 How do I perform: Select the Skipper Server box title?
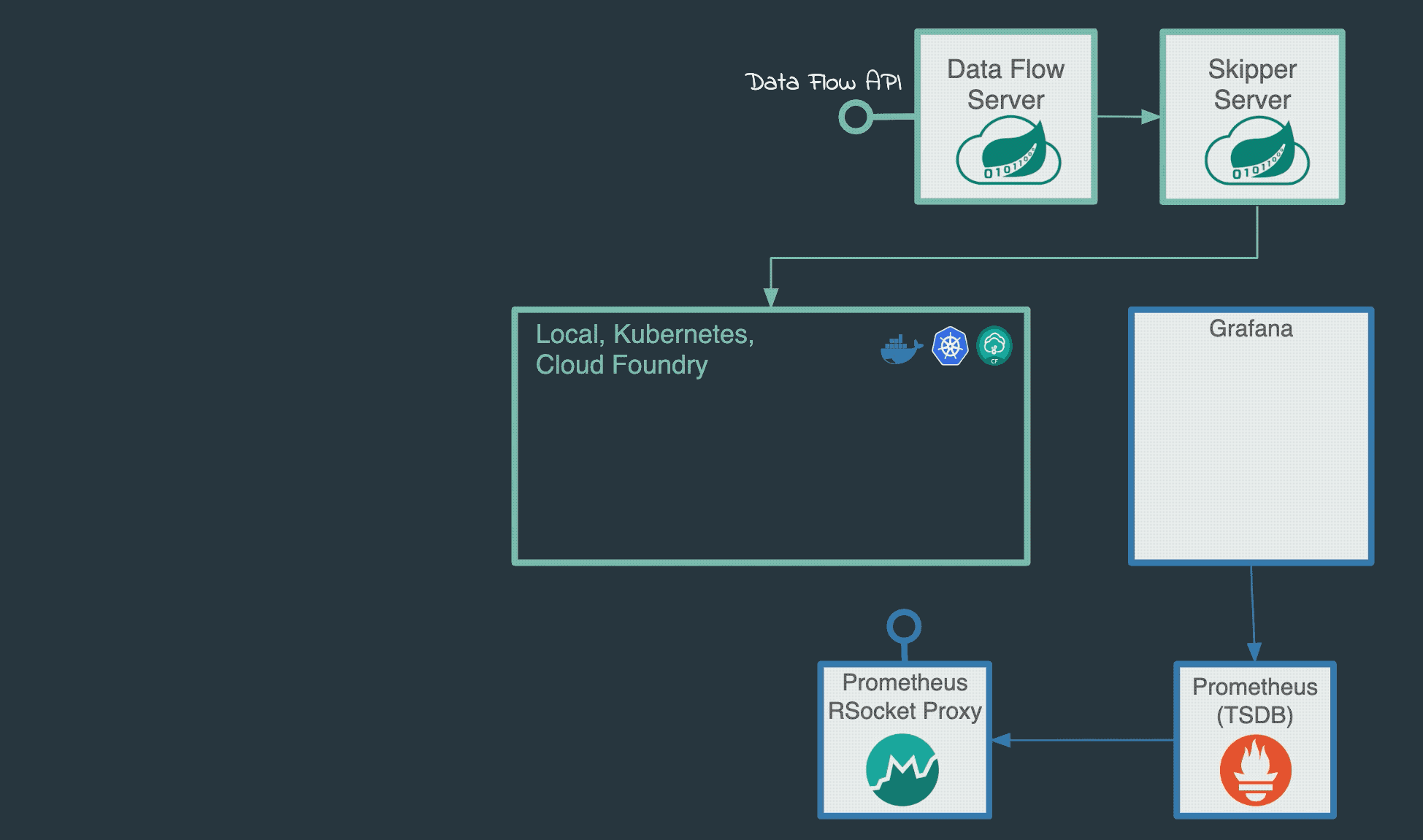click(x=1252, y=85)
